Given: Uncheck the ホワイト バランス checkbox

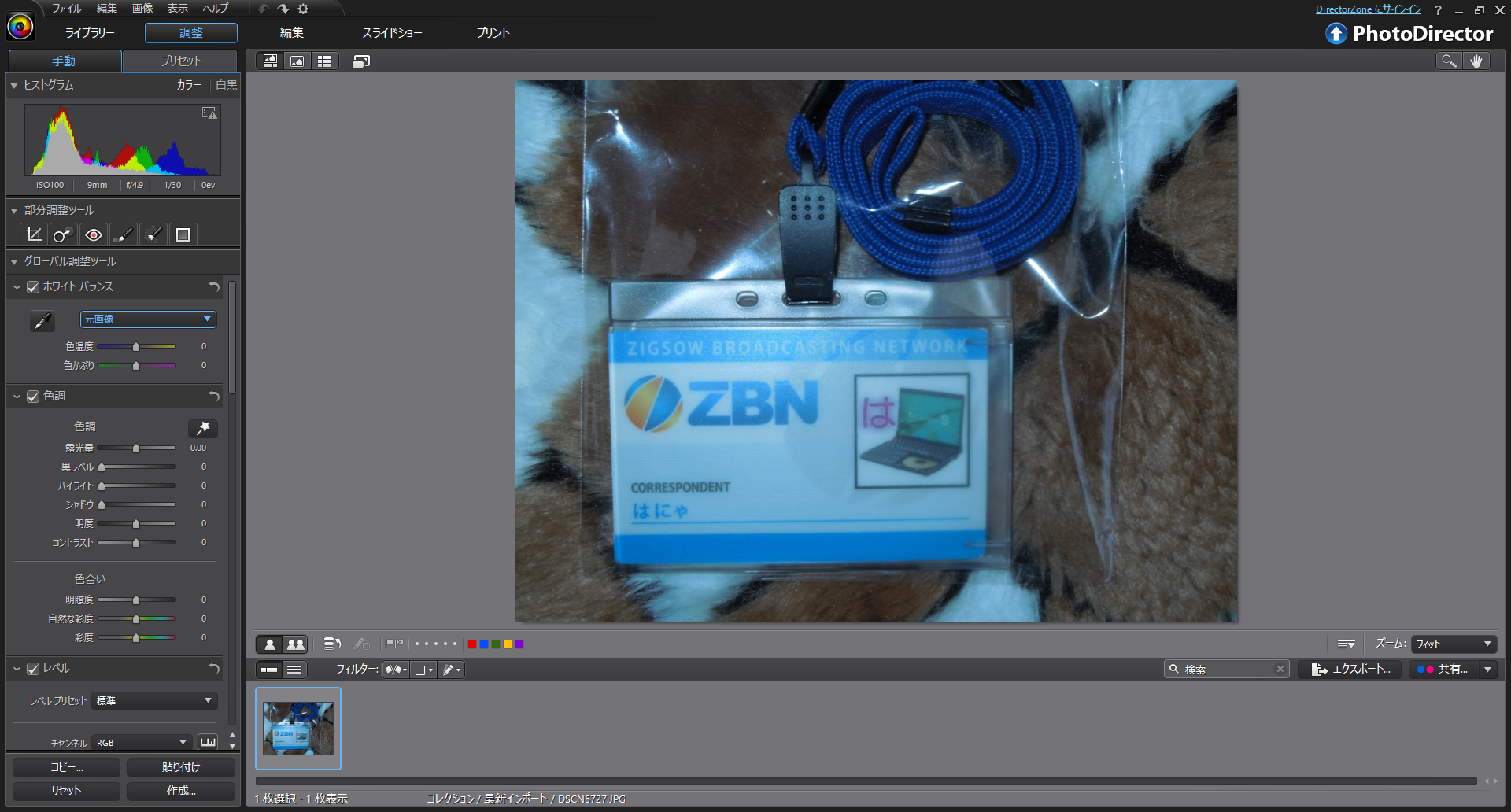Looking at the screenshot, I should (33, 287).
